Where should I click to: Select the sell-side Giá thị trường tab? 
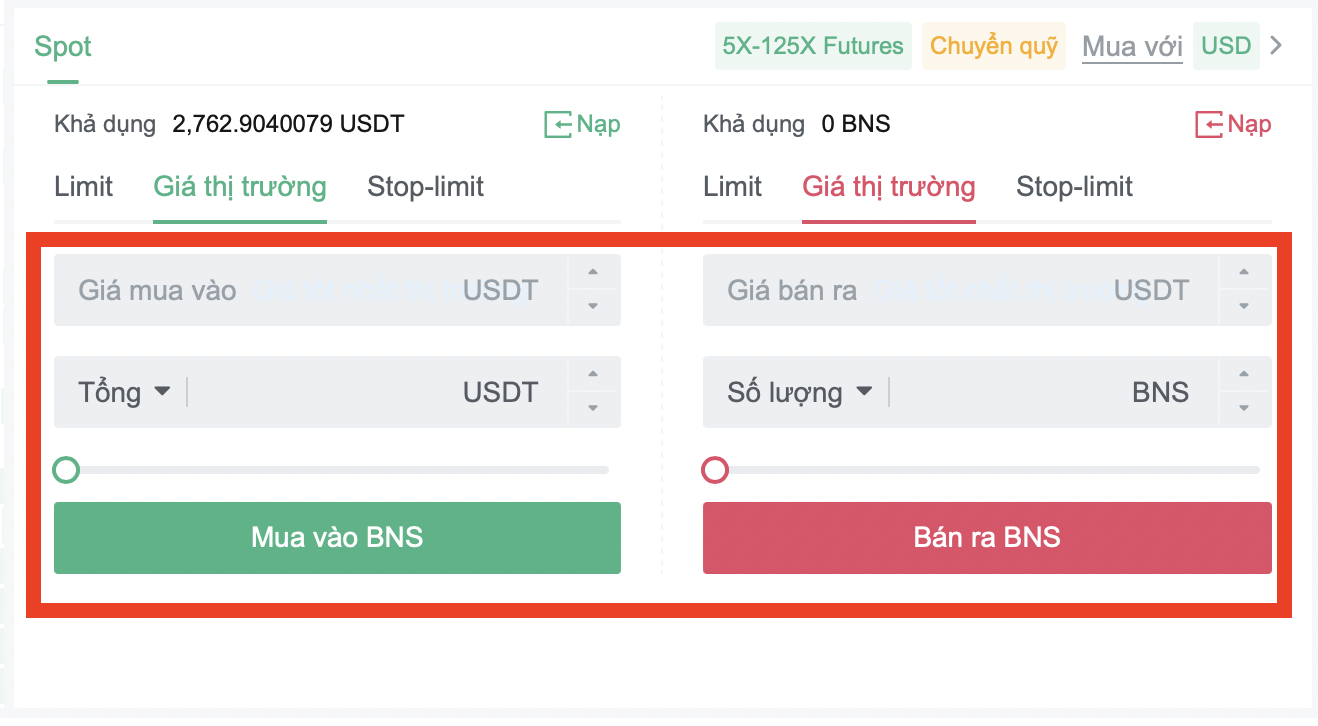(888, 187)
